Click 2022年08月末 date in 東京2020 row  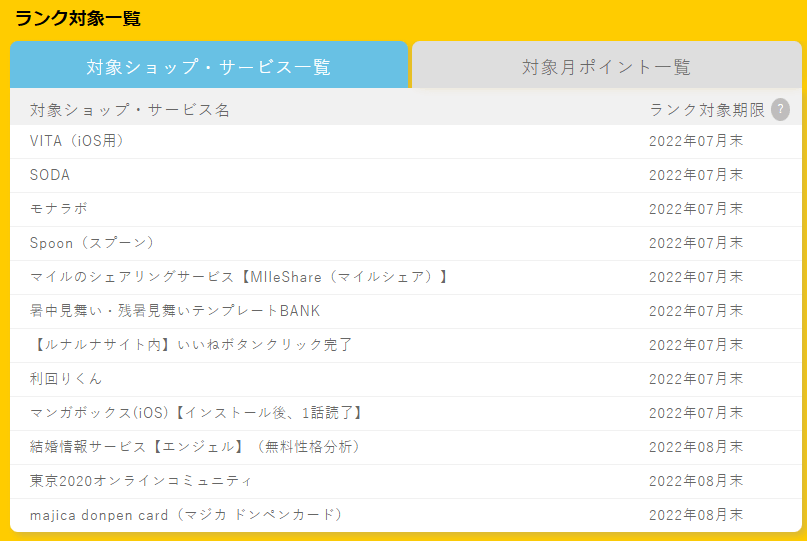coord(696,481)
